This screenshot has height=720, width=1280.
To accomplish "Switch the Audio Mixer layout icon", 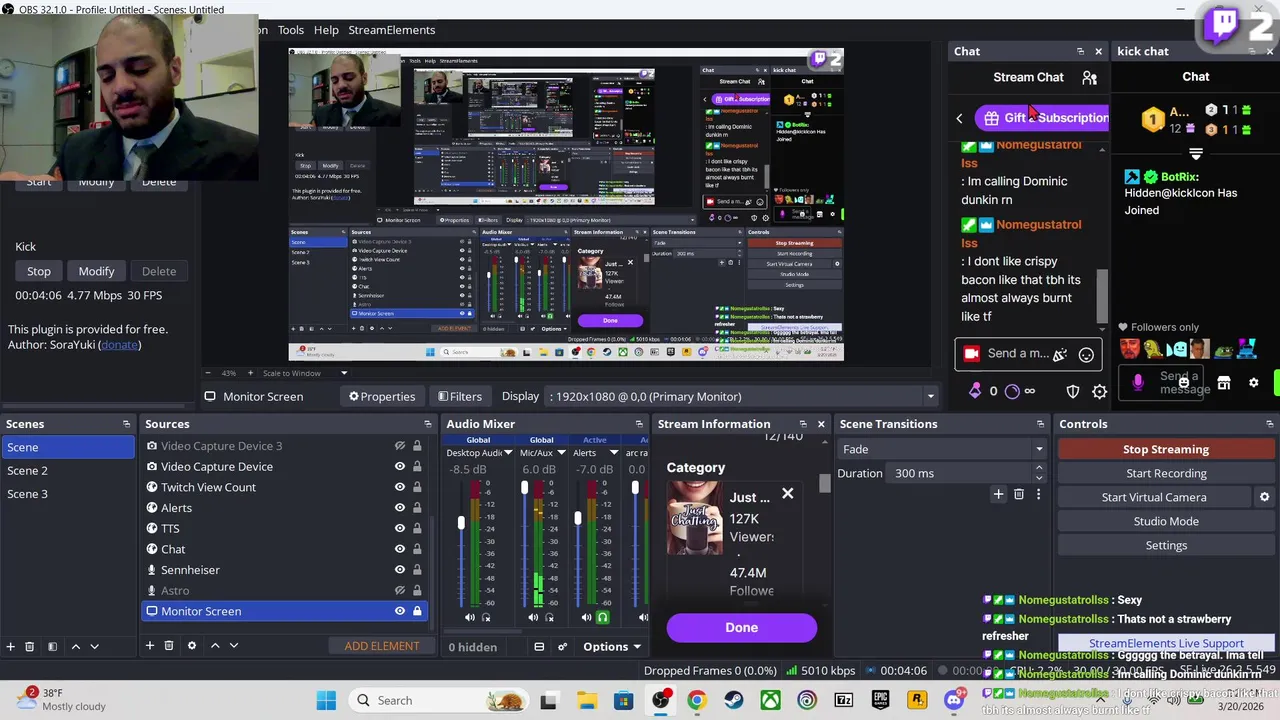I will click(x=539, y=647).
